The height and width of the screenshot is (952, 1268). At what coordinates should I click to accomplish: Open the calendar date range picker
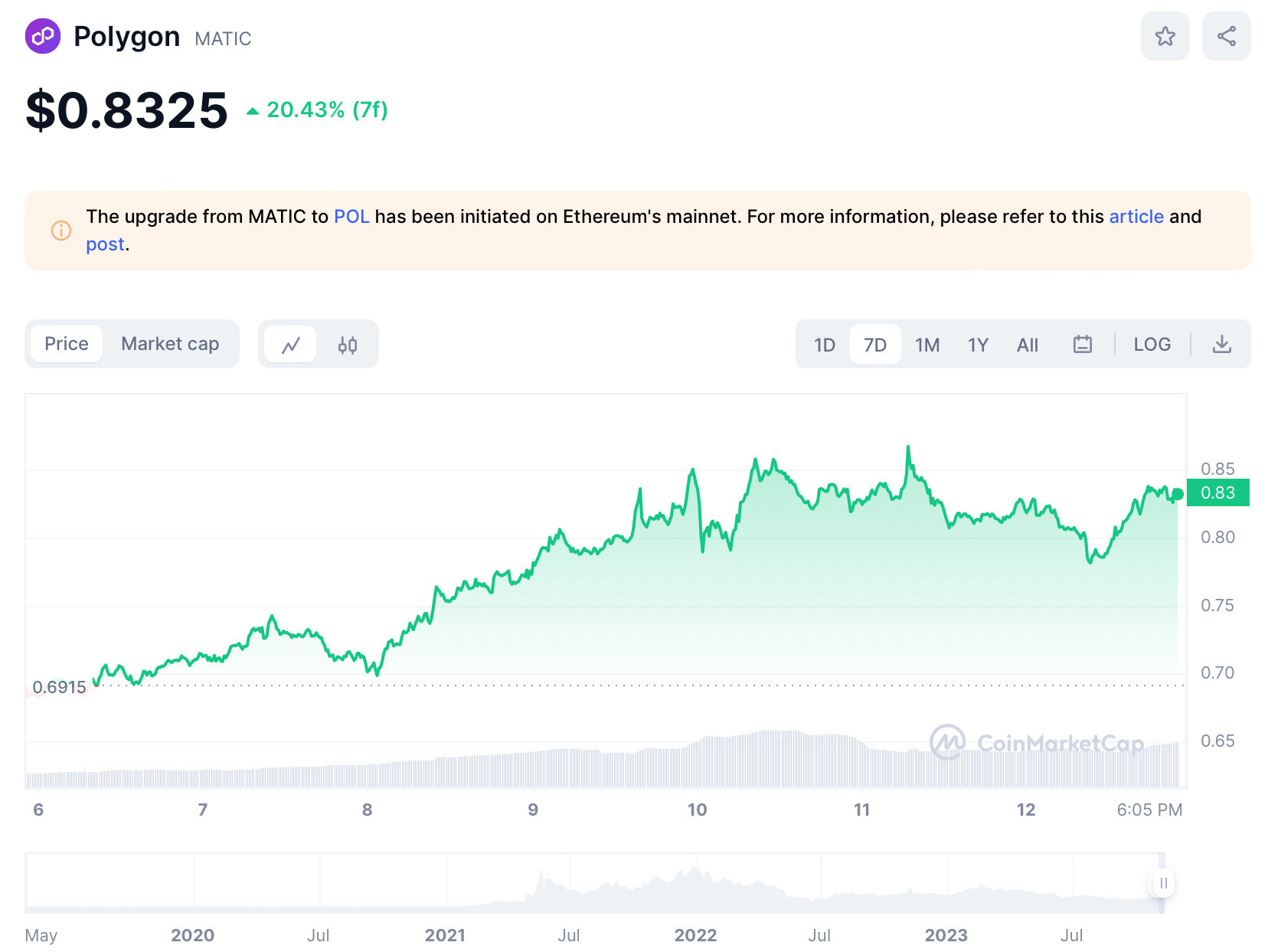point(1082,344)
